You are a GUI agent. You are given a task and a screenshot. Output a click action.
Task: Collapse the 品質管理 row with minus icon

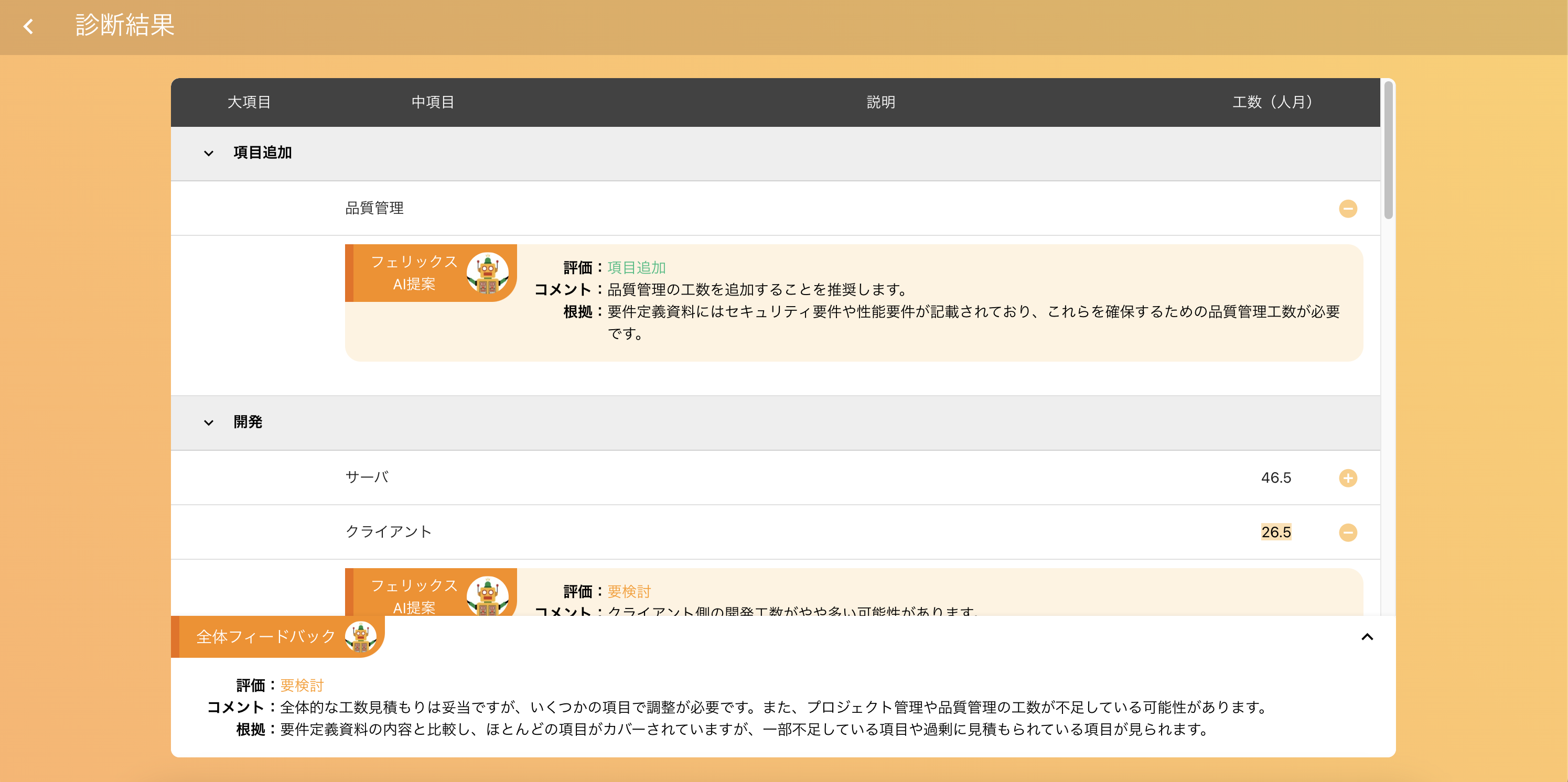tap(1348, 209)
